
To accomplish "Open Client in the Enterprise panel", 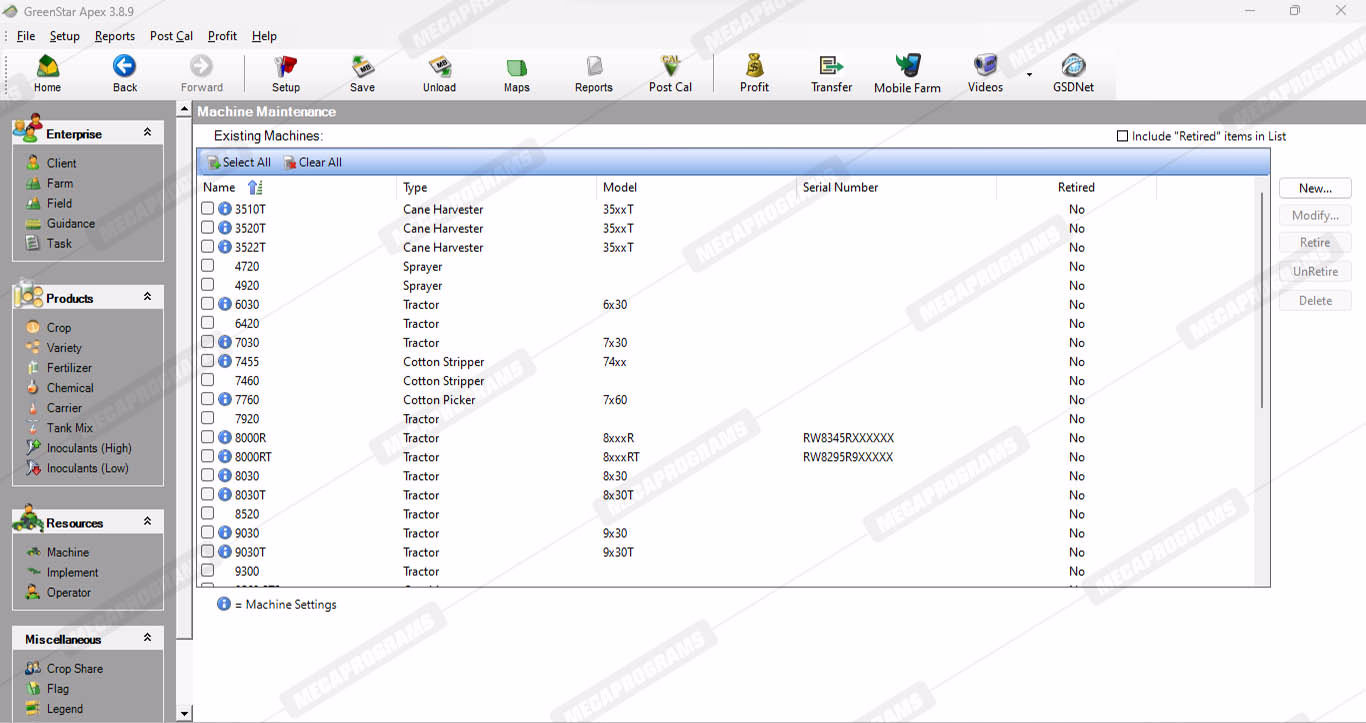I will [61, 163].
